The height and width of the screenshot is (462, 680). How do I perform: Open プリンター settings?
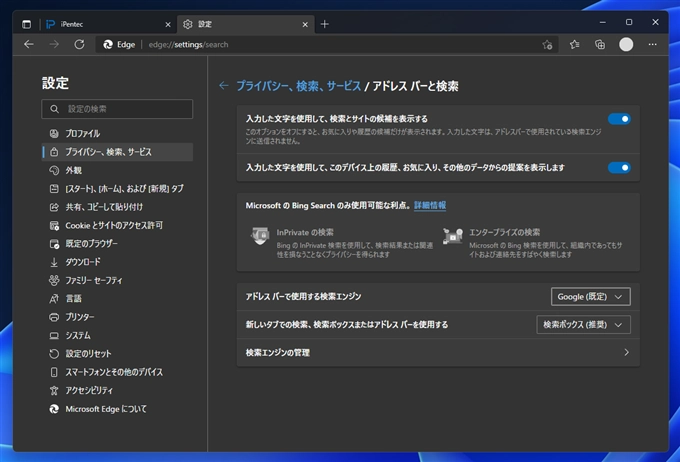(x=117, y=317)
